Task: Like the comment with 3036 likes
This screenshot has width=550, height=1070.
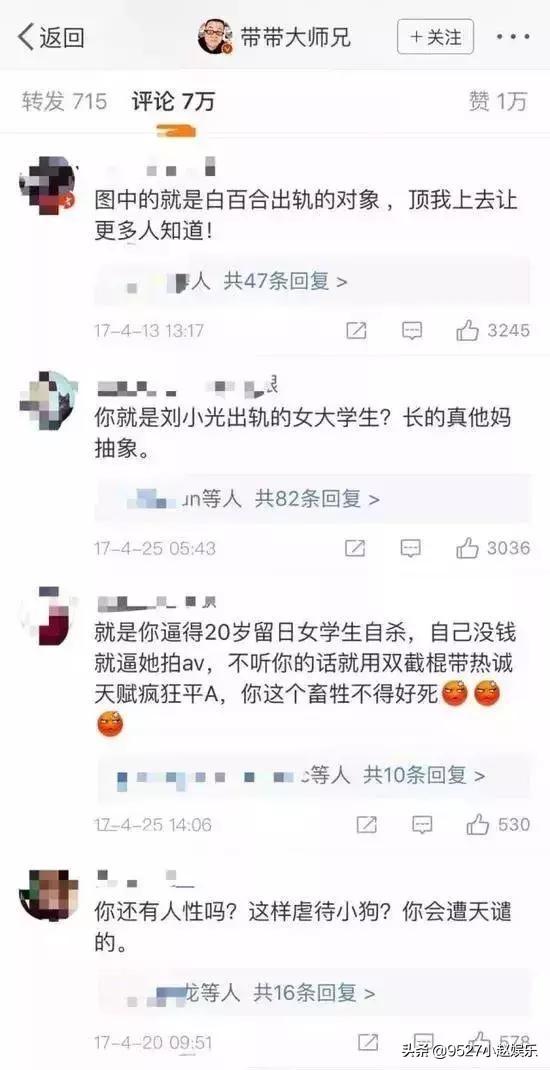Action: (x=467, y=547)
